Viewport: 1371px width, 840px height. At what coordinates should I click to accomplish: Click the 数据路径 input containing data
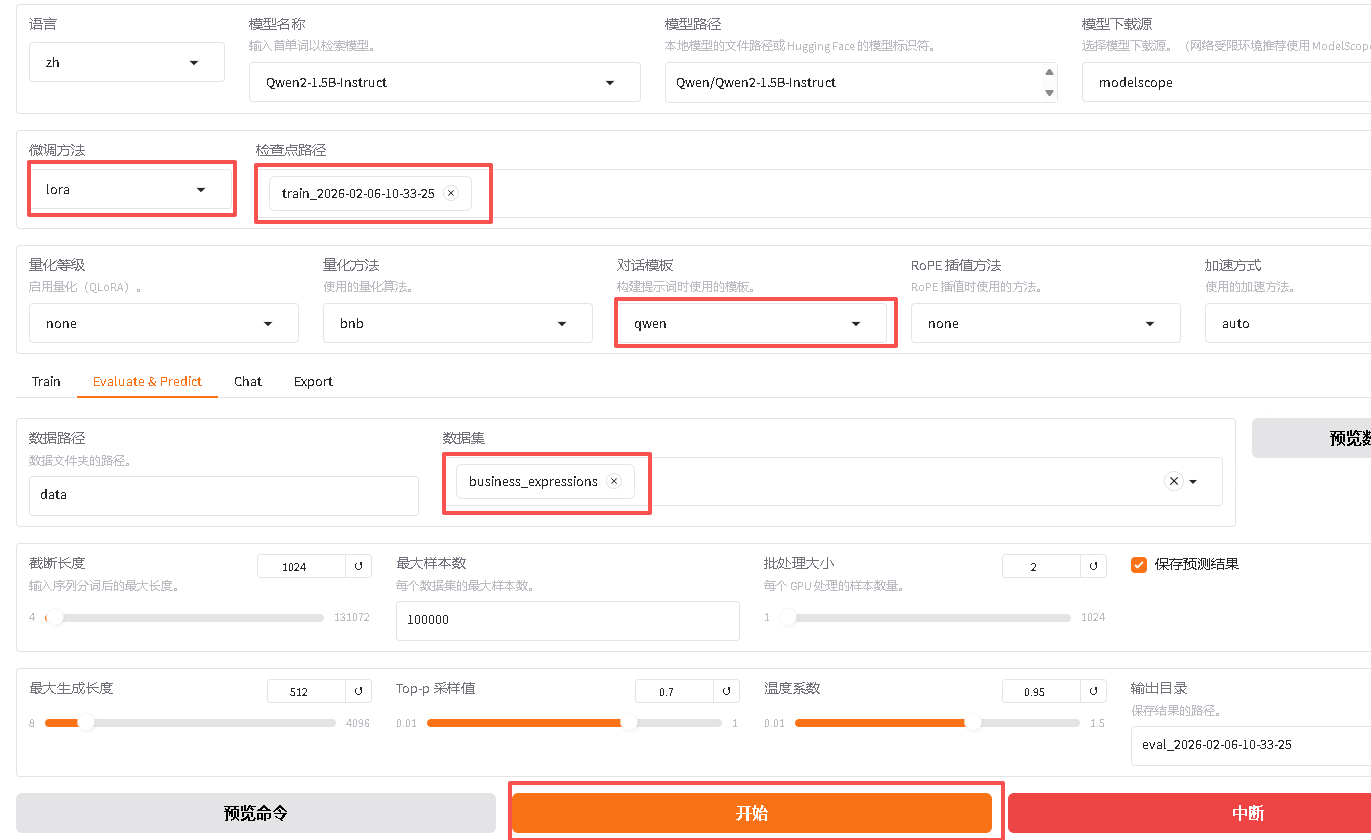click(x=224, y=495)
